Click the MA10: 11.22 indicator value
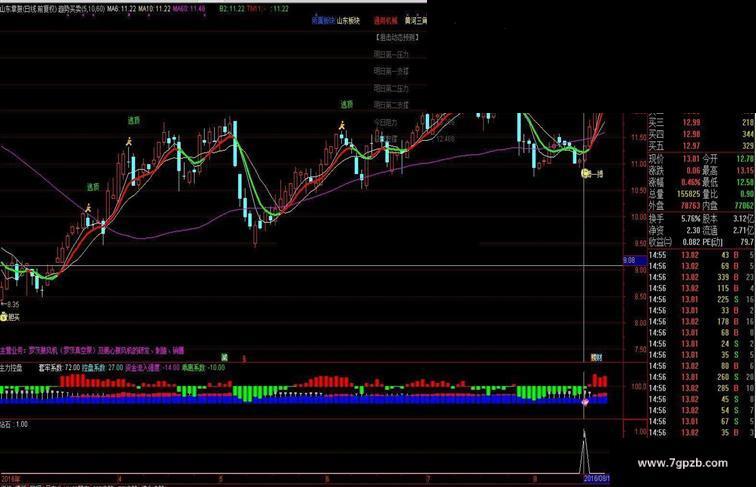This screenshot has width=756, height=487. click(154, 9)
